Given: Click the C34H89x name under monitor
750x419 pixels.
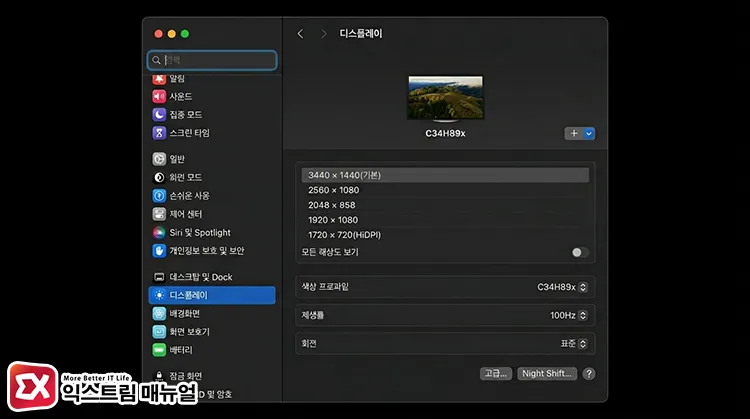Looking at the screenshot, I should pyautogui.click(x=445, y=133).
